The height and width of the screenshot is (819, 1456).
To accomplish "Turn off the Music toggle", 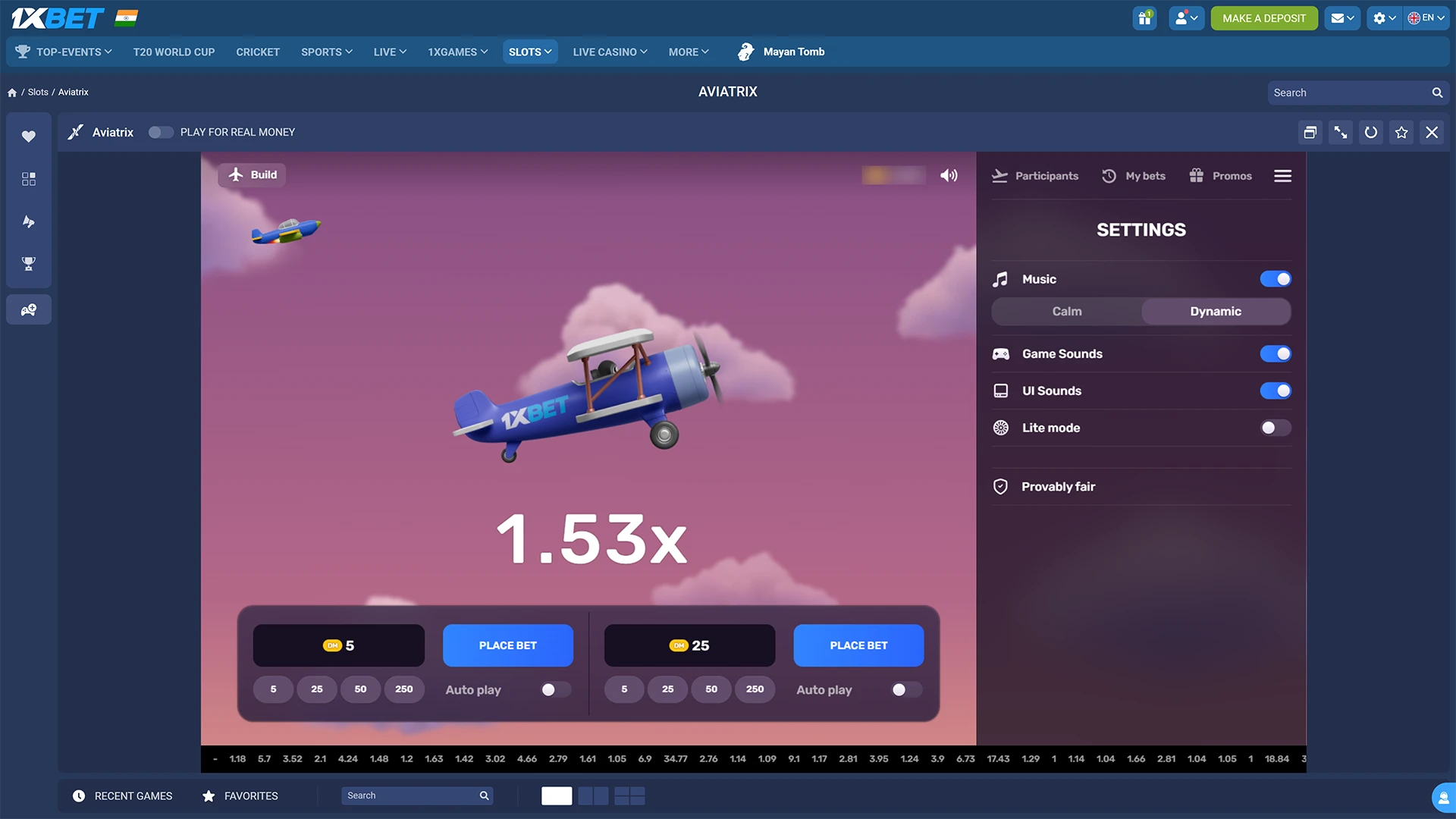I will pyautogui.click(x=1276, y=279).
